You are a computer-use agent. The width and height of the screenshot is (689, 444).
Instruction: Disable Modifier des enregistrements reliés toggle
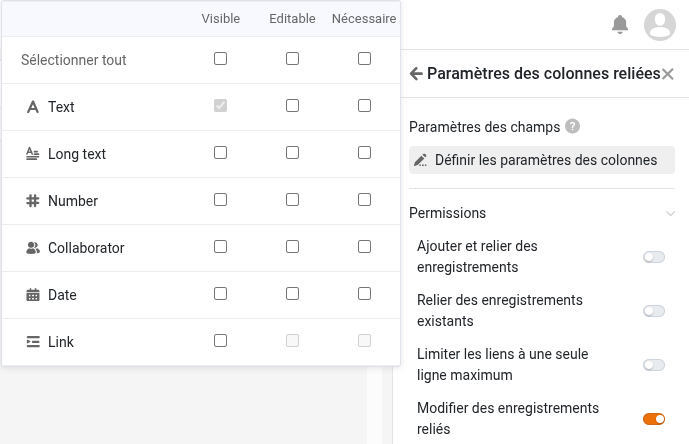[x=654, y=419]
